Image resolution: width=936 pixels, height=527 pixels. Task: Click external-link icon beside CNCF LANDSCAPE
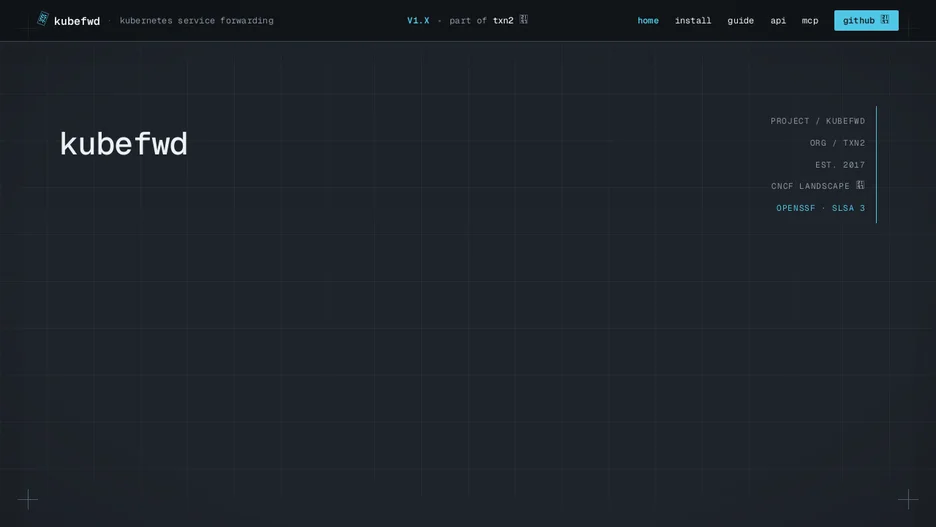[x=860, y=185]
